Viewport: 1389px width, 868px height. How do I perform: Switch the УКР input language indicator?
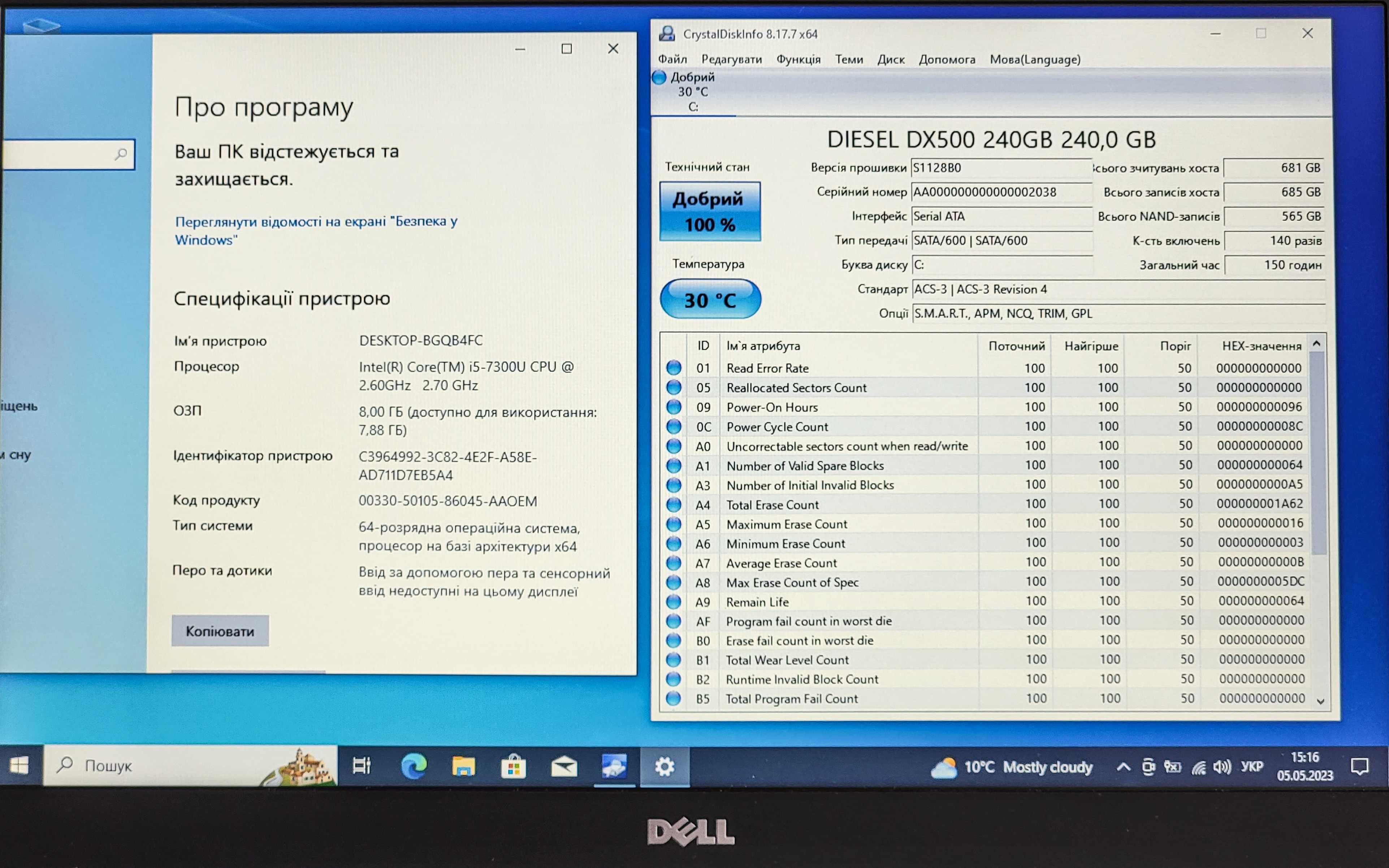(1252, 767)
